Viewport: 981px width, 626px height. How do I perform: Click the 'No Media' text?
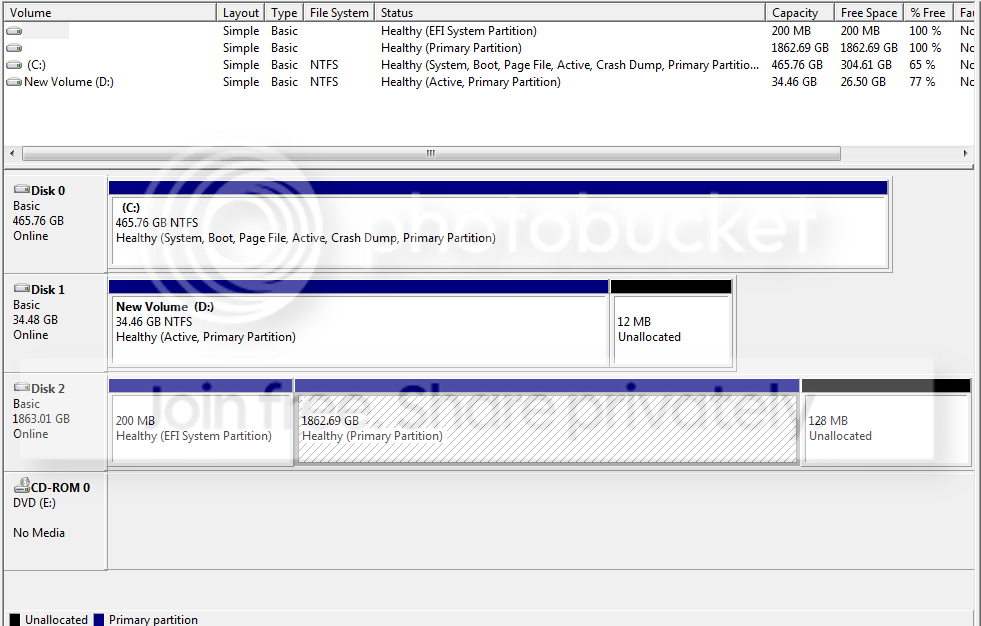pyautogui.click(x=39, y=533)
